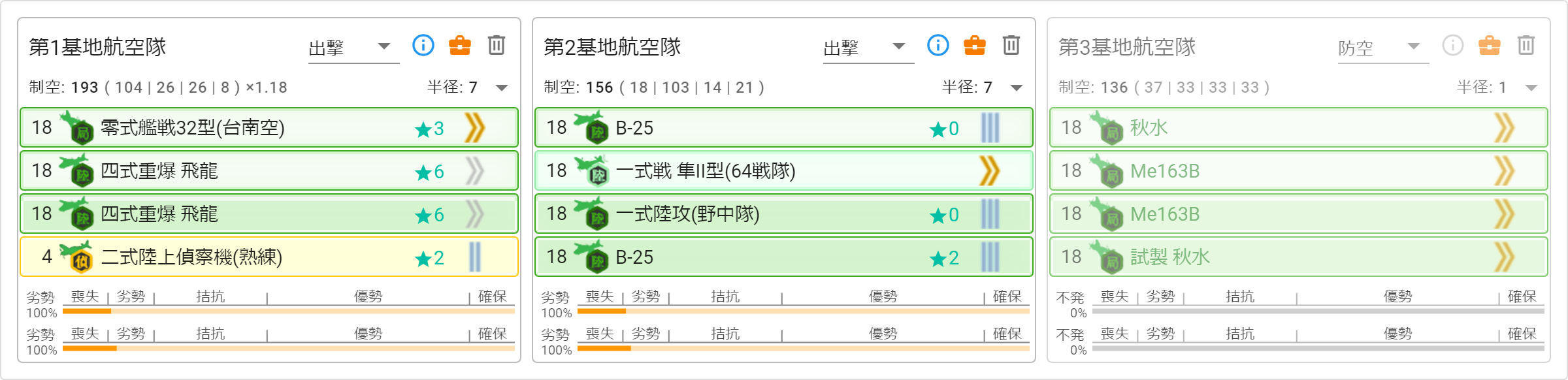This screenshot has width=1568, height=380.
Task: Click the plane icon beside 二式陸上偵察機(熟練)
Action: 76,257
